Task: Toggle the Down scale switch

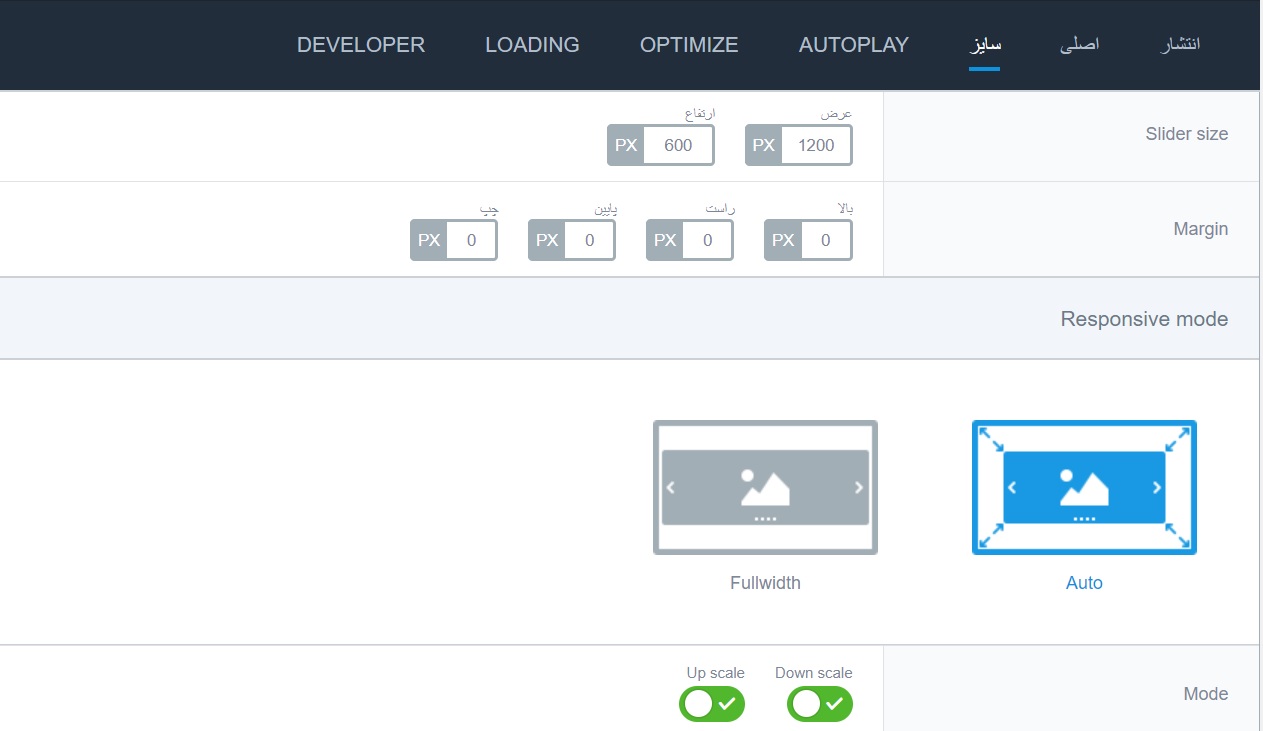Action: coord(820,704)
